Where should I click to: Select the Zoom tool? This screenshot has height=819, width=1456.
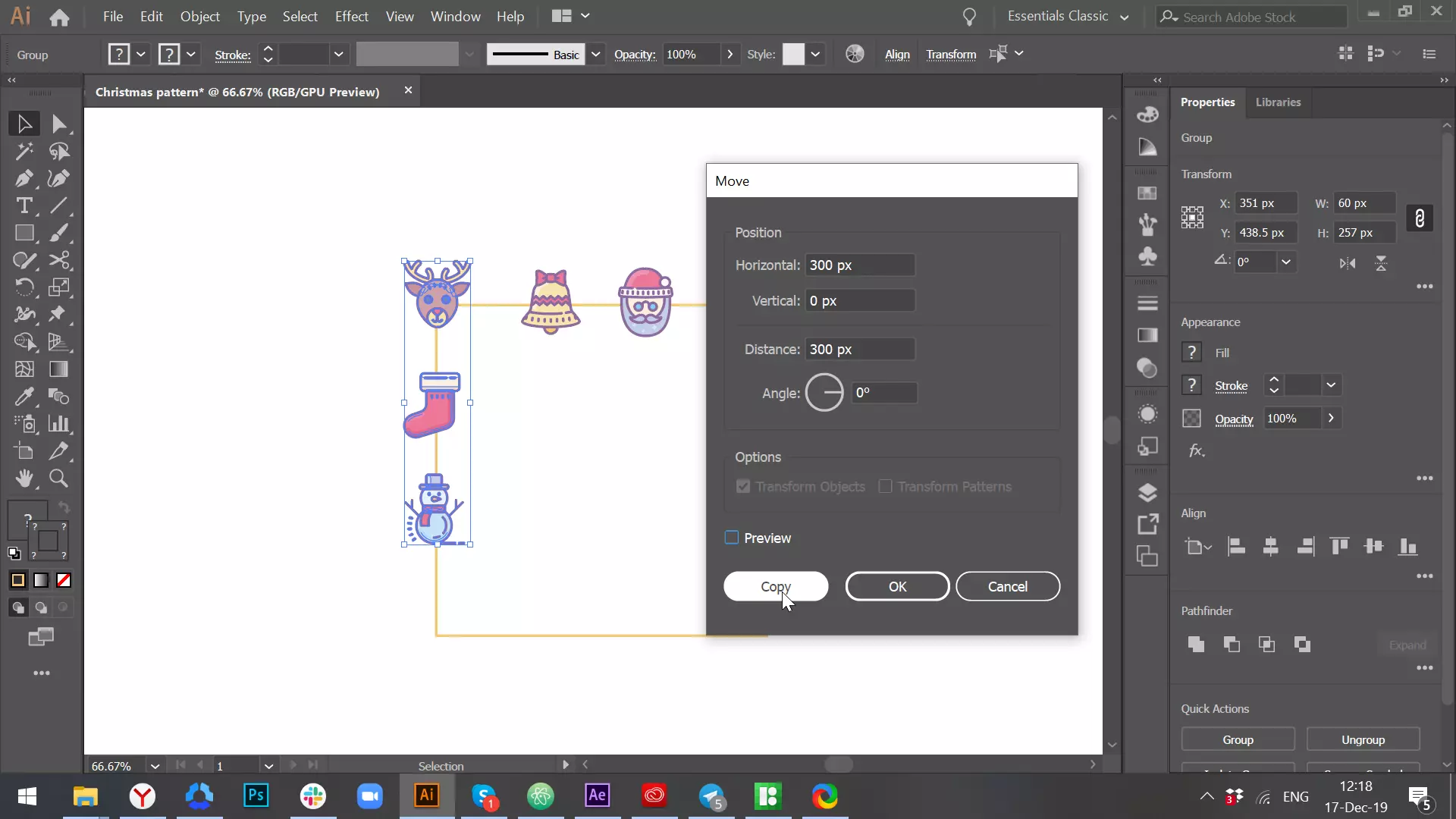tap(59, 479)
